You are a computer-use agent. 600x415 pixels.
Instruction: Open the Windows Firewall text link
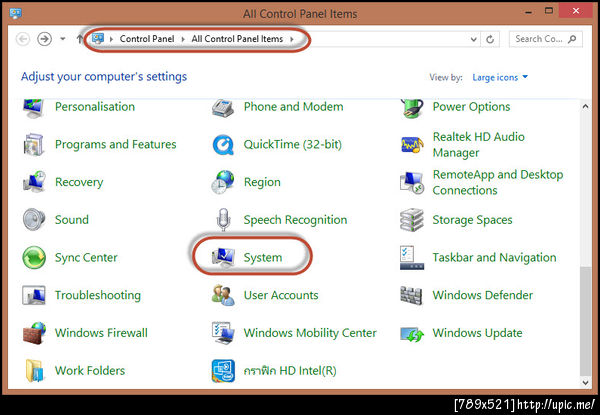(x=101, y=333)
